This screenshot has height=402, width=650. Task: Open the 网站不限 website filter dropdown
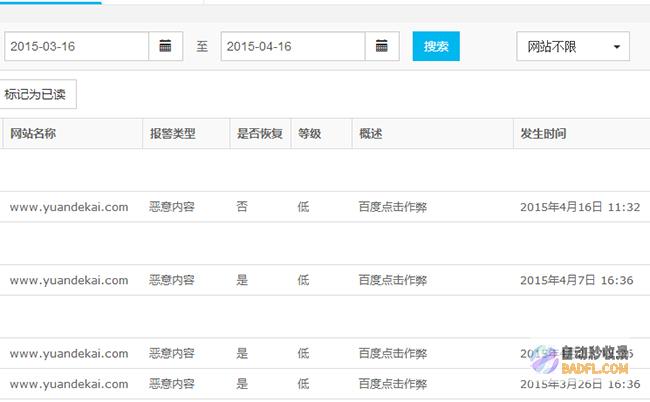click(573, 46)
